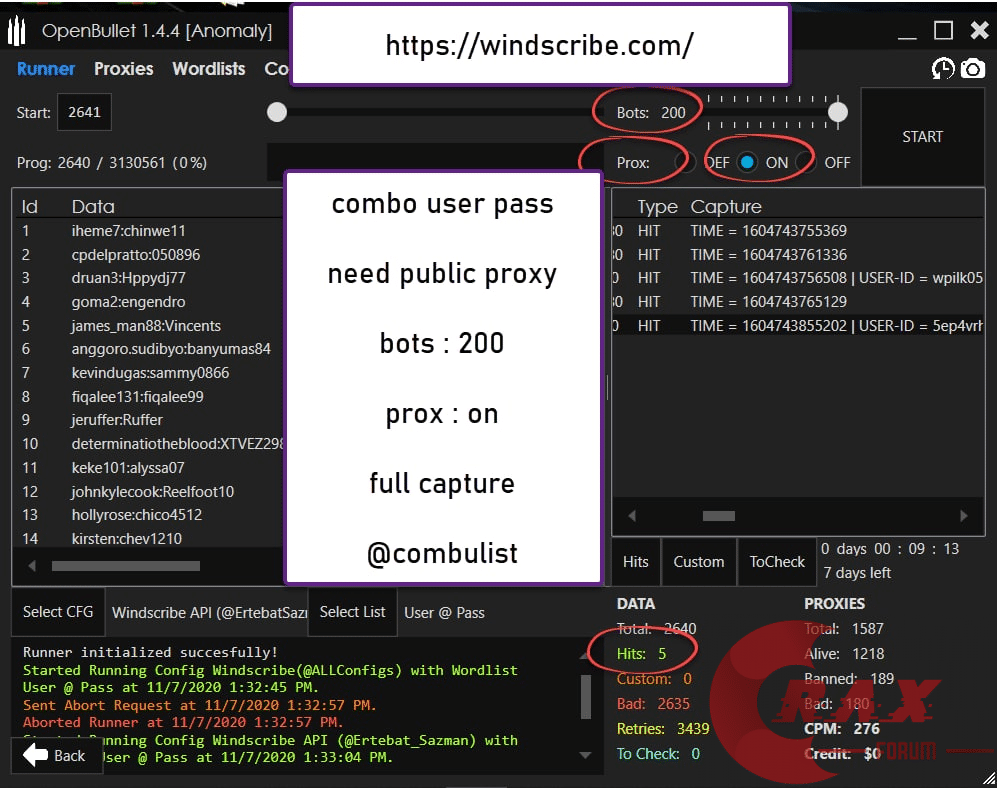
Task: Maximize the OpenBullet window
Action: [943, 30]
